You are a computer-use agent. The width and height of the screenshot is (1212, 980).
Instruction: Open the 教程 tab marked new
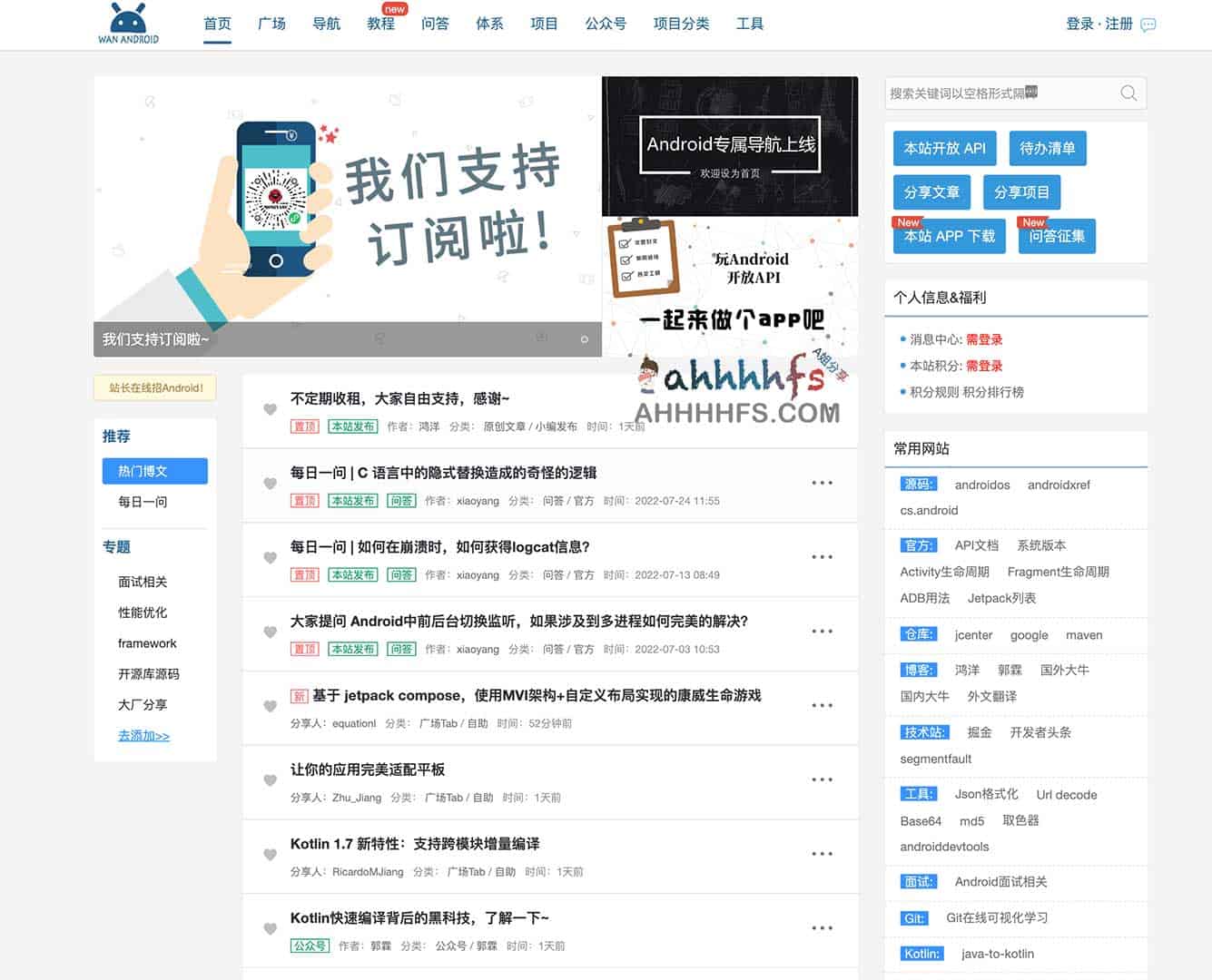click(380, 24)
